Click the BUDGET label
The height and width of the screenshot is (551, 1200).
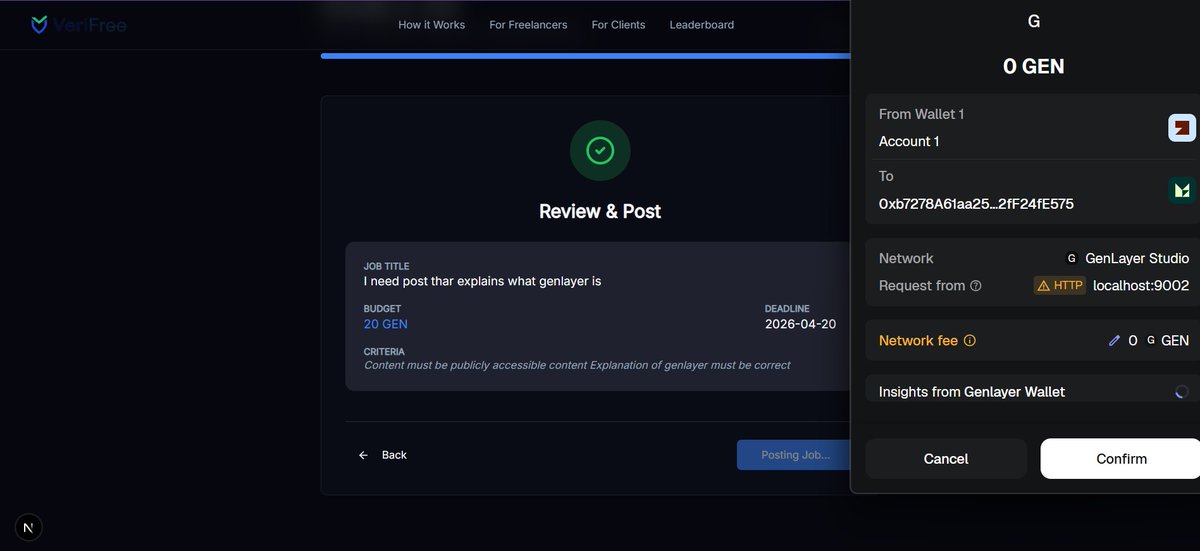click(382, 309)
